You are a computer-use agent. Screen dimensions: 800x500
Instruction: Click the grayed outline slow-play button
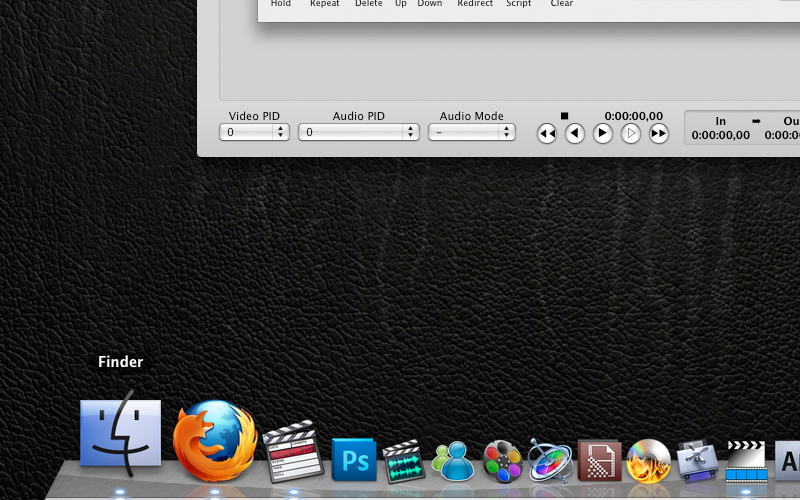click(631, 134)
